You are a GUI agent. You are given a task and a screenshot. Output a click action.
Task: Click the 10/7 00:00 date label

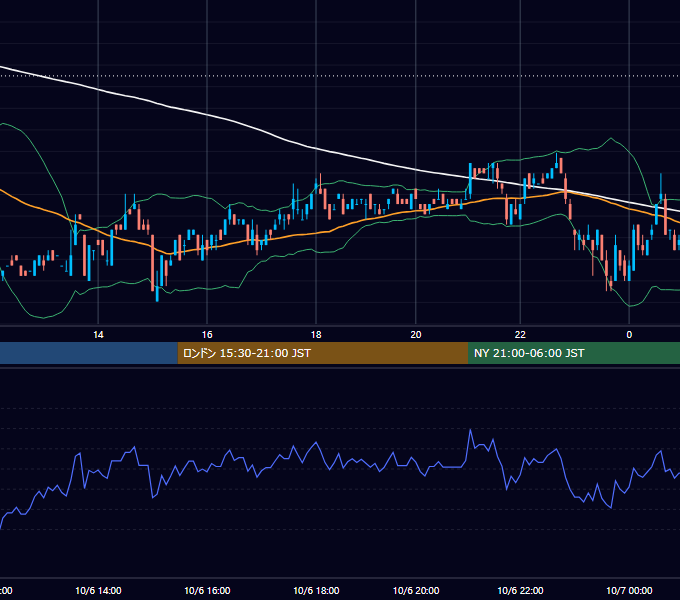coord(629,590)
